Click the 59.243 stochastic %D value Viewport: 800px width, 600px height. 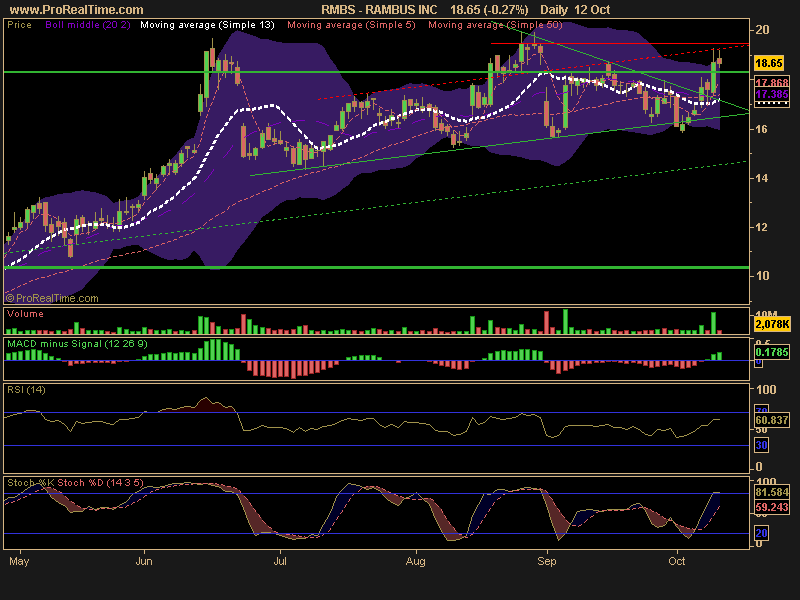[772, 508]
